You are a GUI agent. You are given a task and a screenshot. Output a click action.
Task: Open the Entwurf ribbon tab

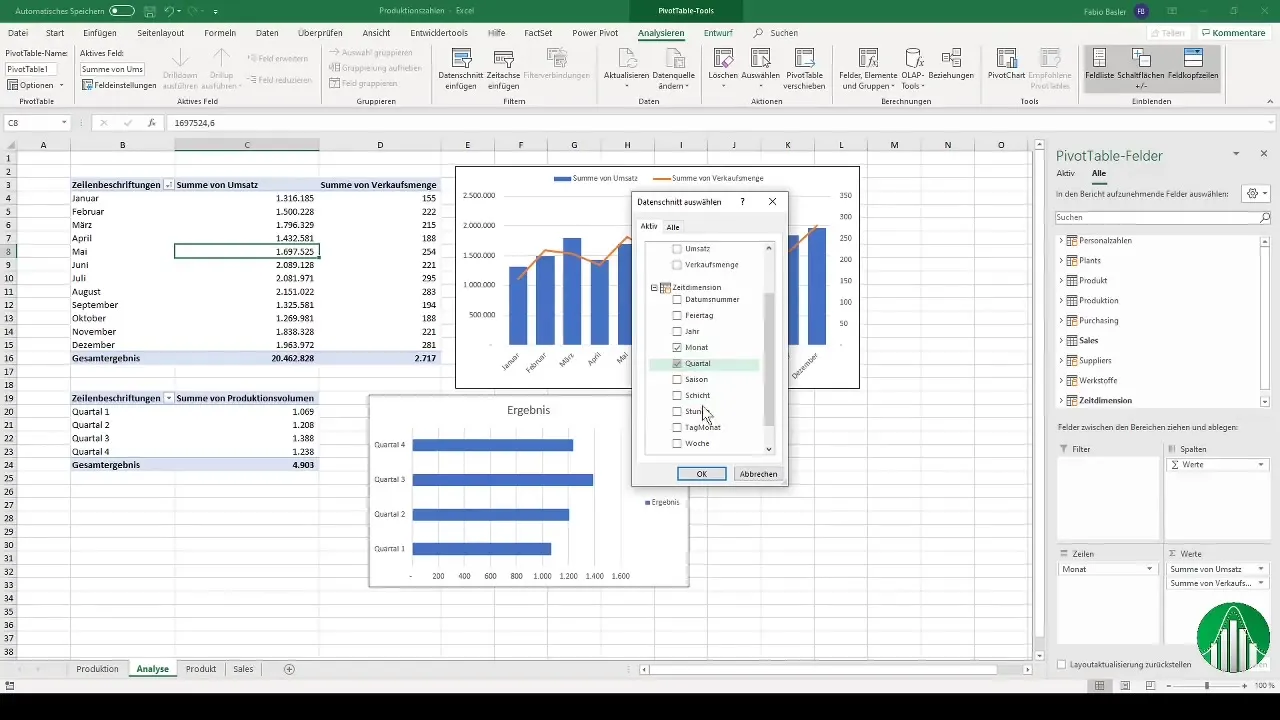tap(718, 33)
